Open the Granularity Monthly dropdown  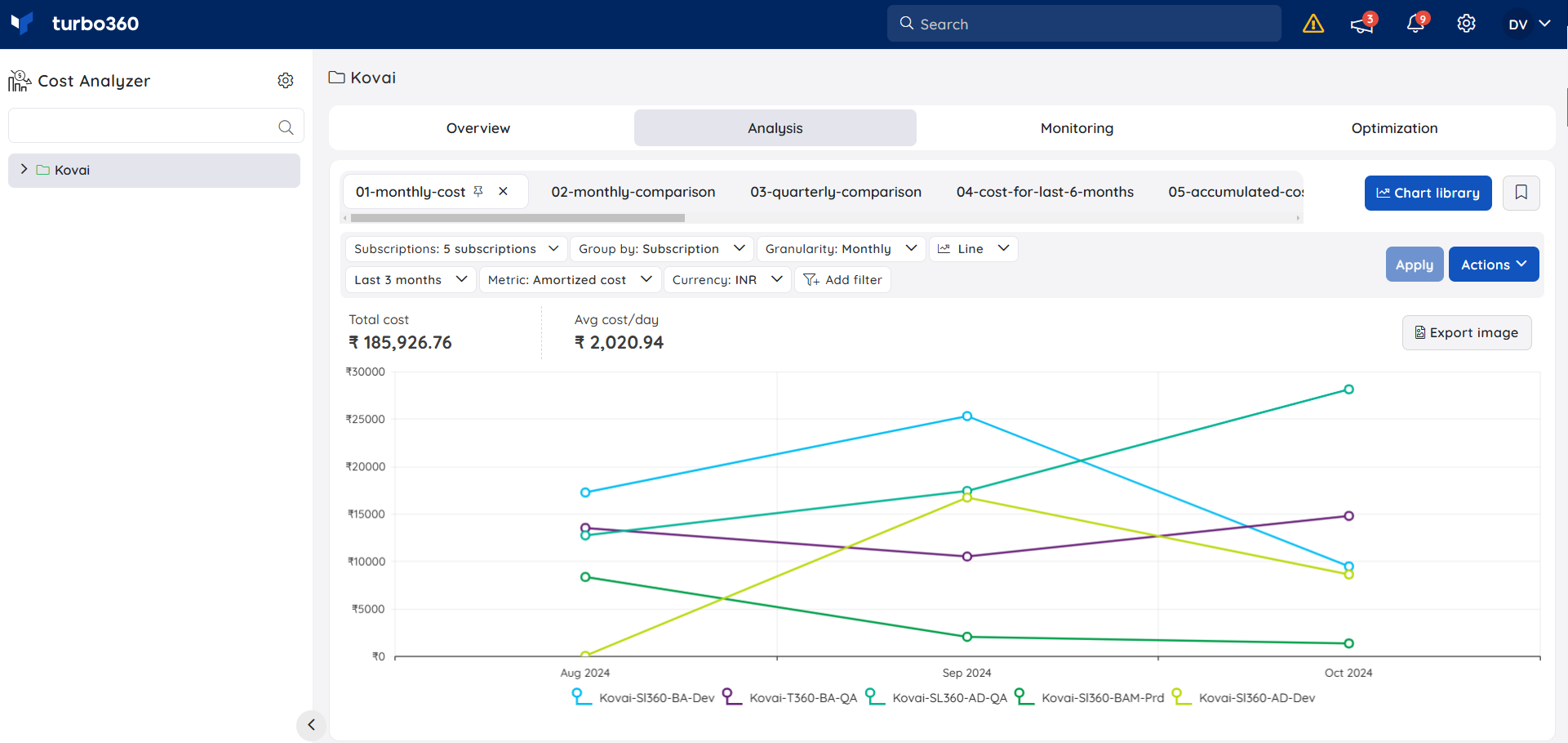[842, 248]
